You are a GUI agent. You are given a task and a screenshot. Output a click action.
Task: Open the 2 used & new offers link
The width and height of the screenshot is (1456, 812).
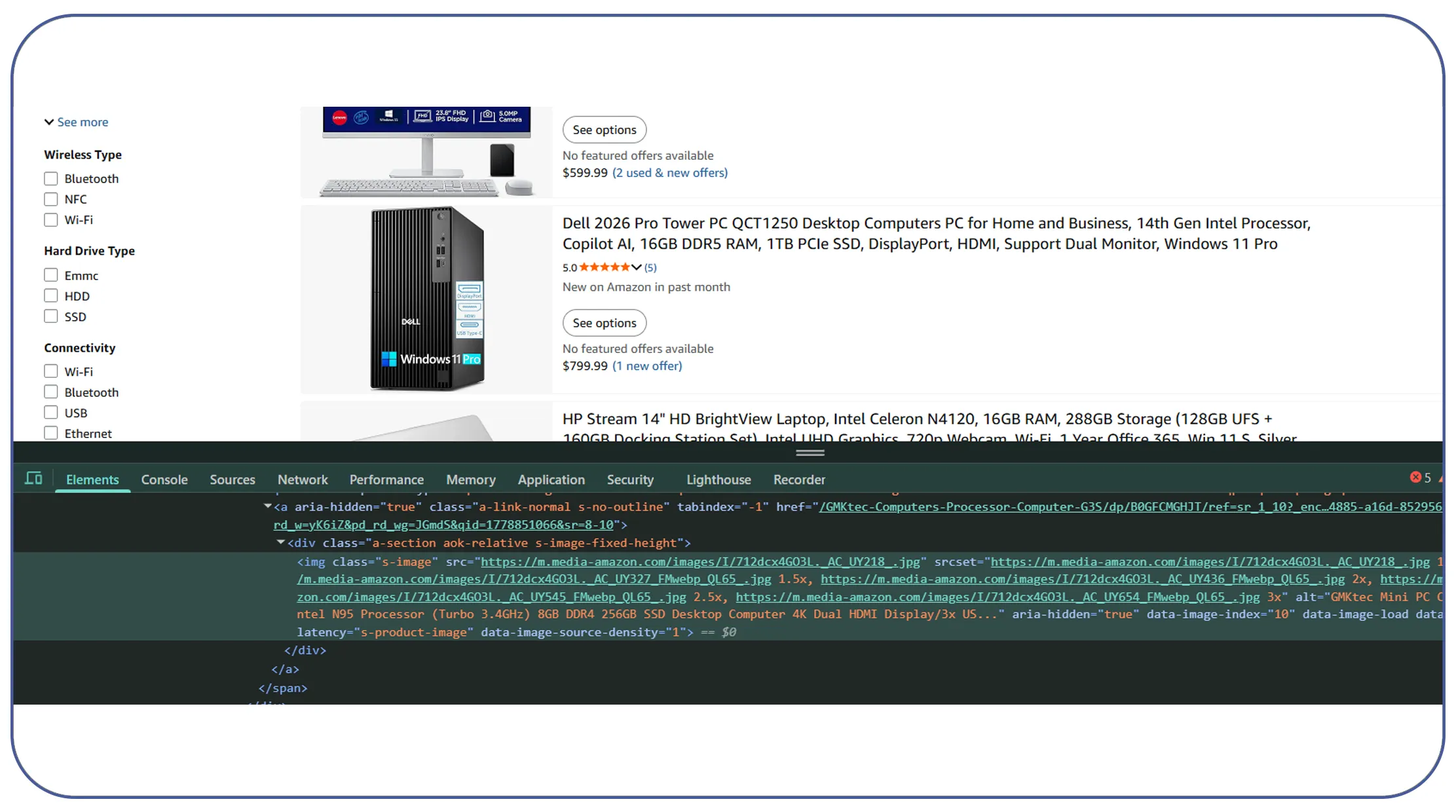[670, 173]
